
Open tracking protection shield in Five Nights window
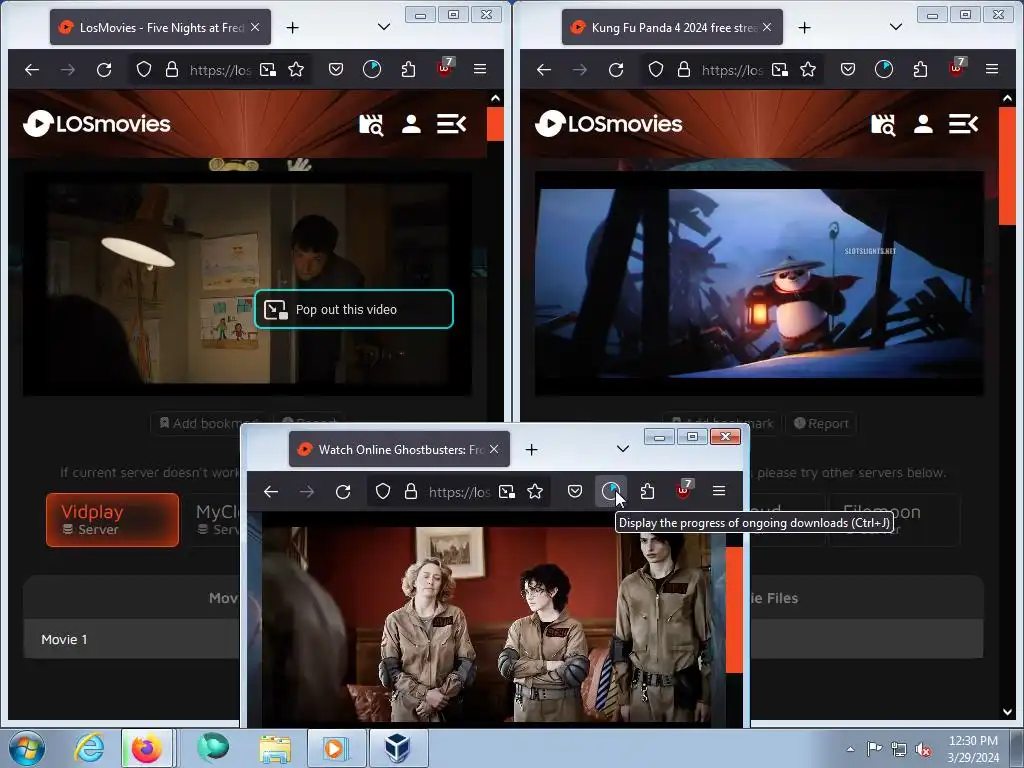tap(144, 69)
